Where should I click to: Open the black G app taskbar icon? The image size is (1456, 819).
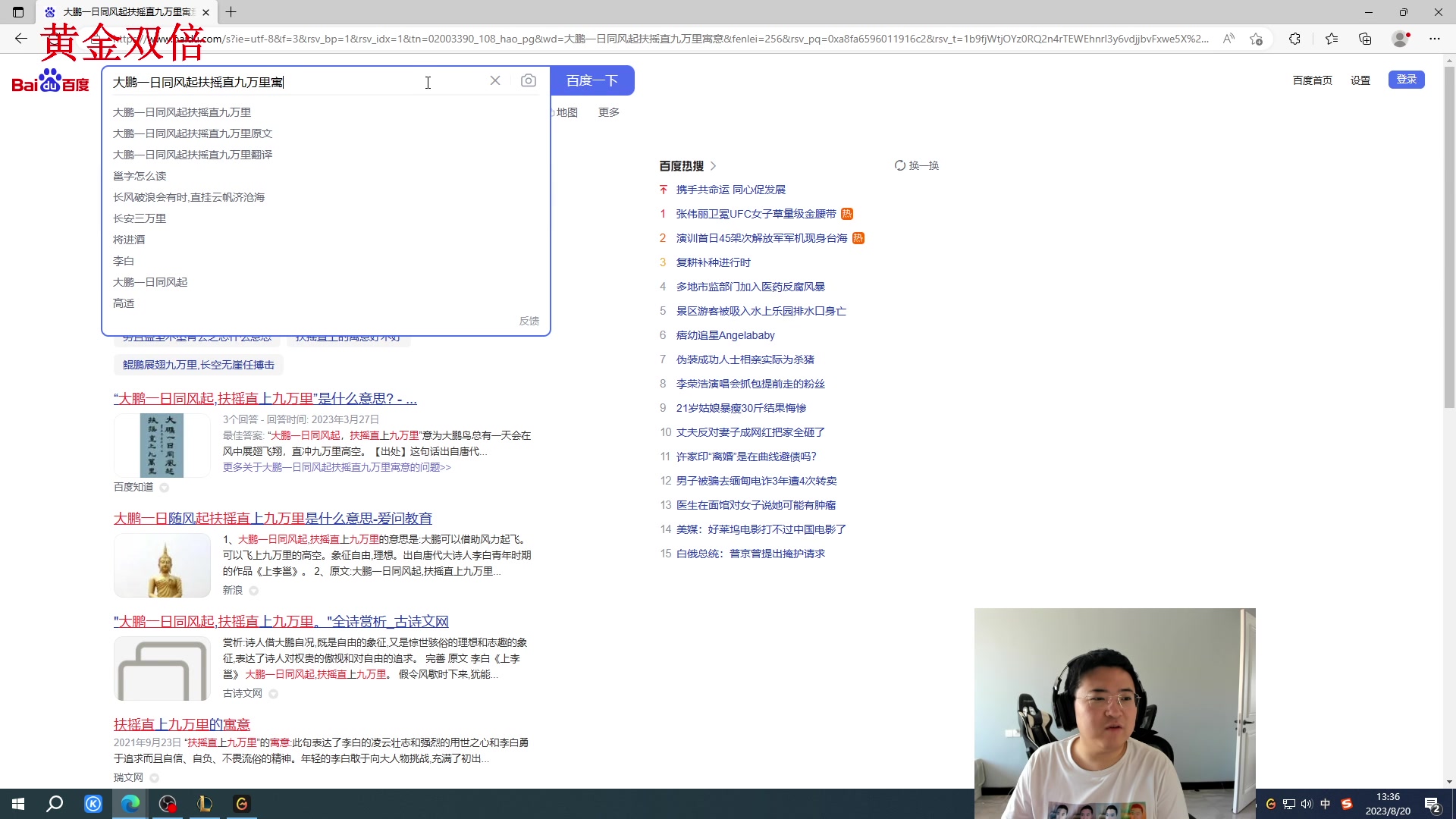(x=242, y=804)
